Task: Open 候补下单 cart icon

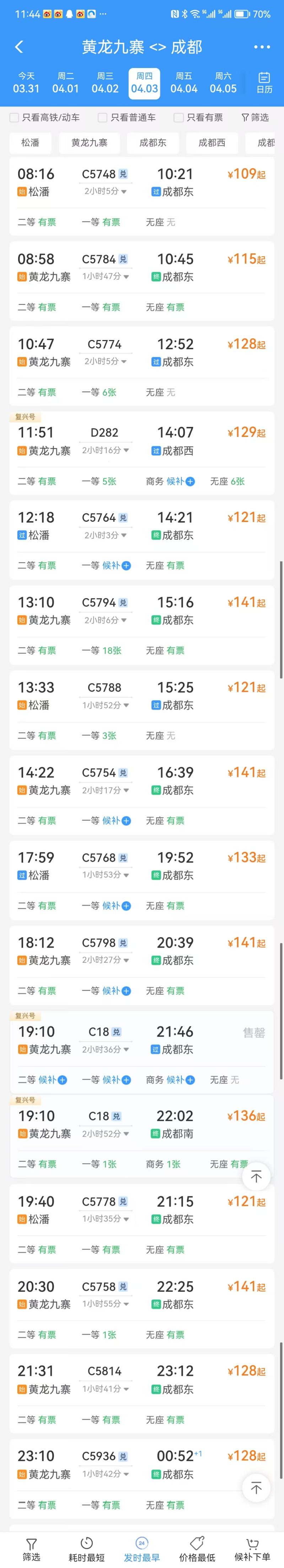Action: (x=252, y=1543)
